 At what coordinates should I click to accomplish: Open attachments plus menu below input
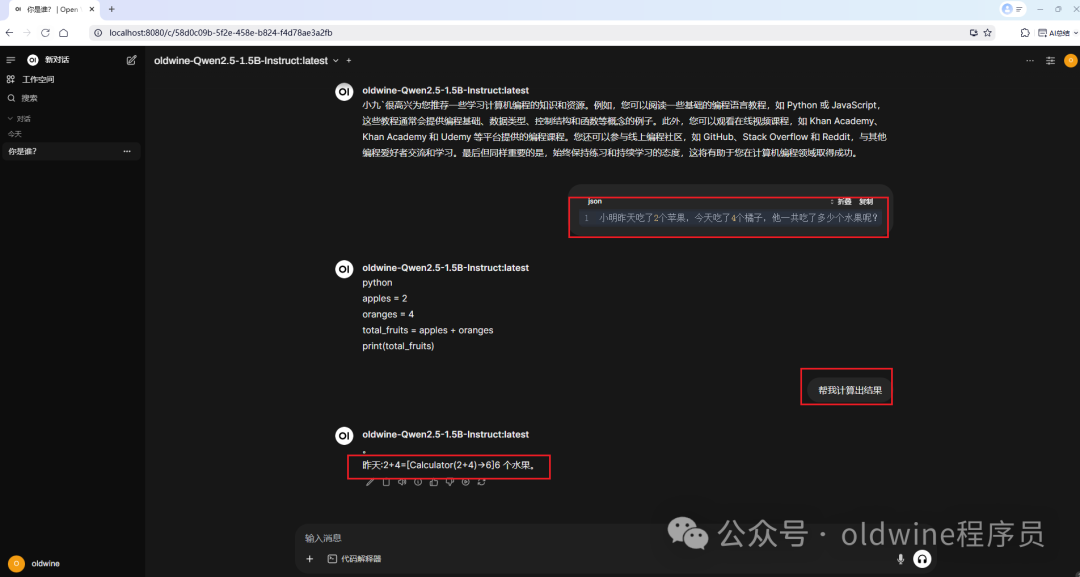pyautogui.click(x=310, y=559)
